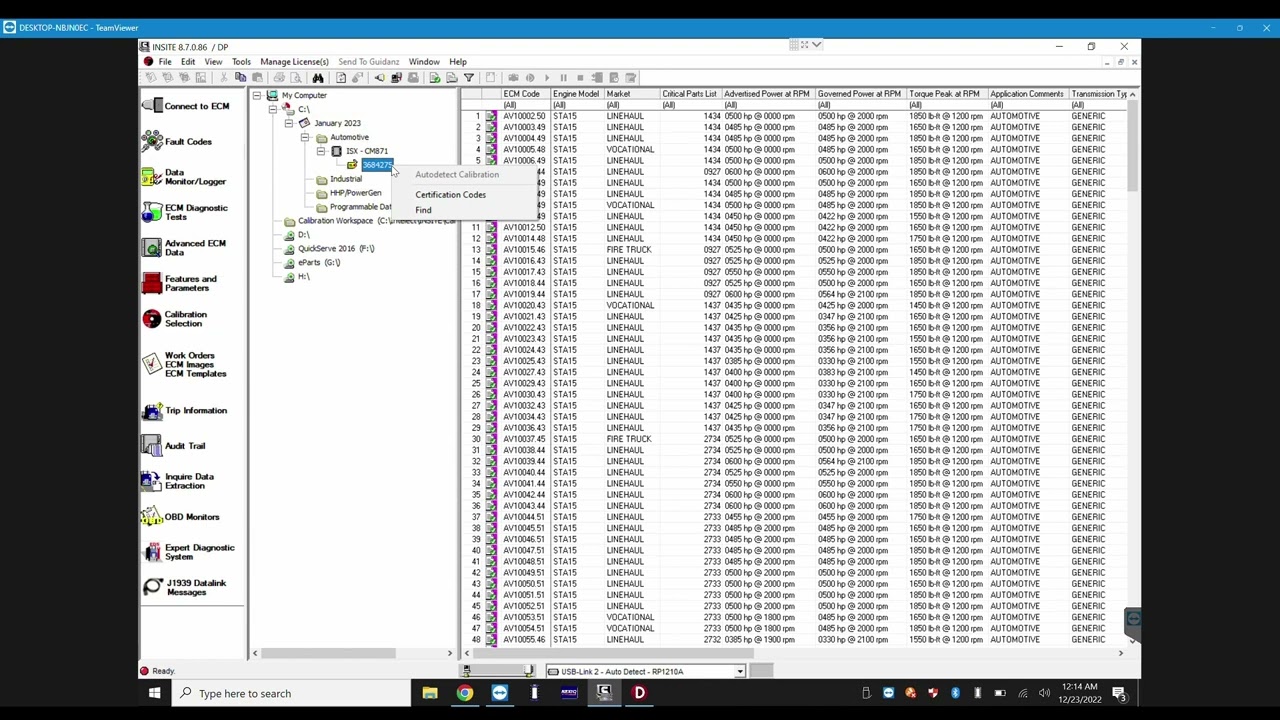Open J1939 Datalink Messages

tap(185, 587)
